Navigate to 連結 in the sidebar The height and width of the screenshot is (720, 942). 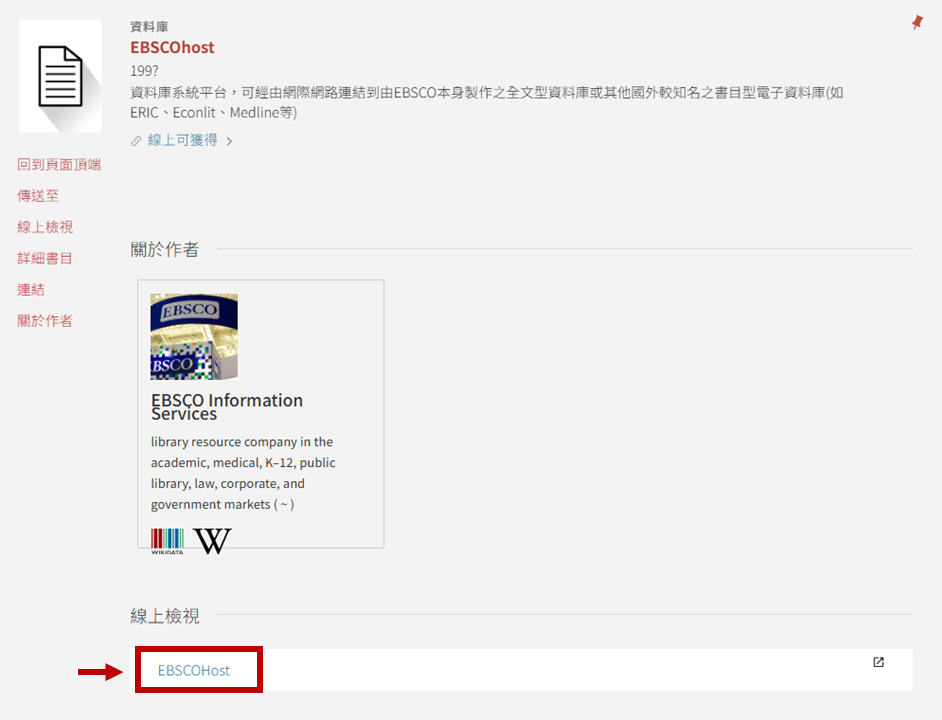[x=31, y=289]
